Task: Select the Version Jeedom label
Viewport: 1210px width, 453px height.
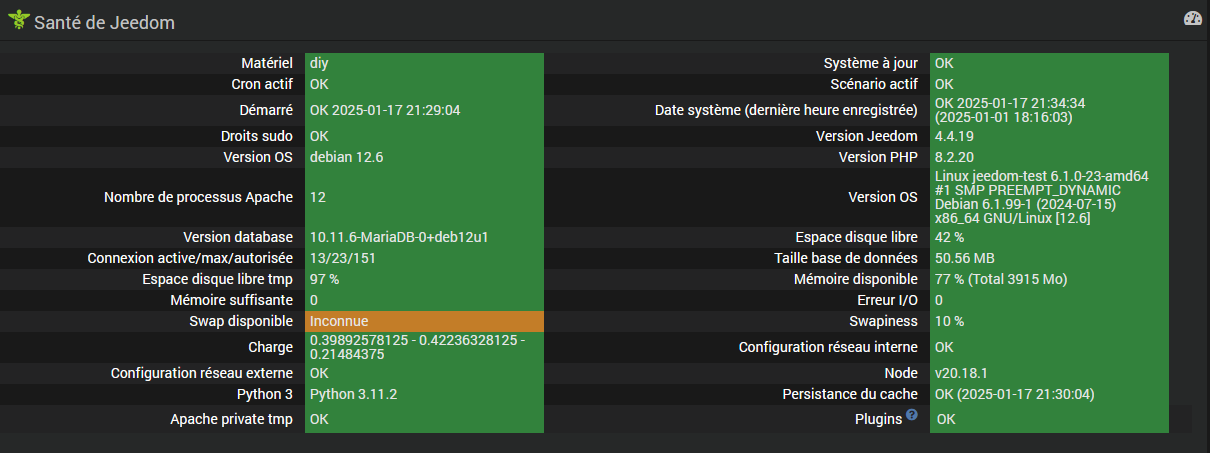Action: [867, 136]
